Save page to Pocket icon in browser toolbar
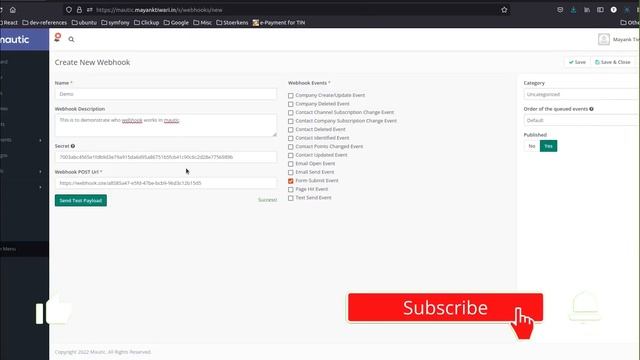 pos(560,10)
